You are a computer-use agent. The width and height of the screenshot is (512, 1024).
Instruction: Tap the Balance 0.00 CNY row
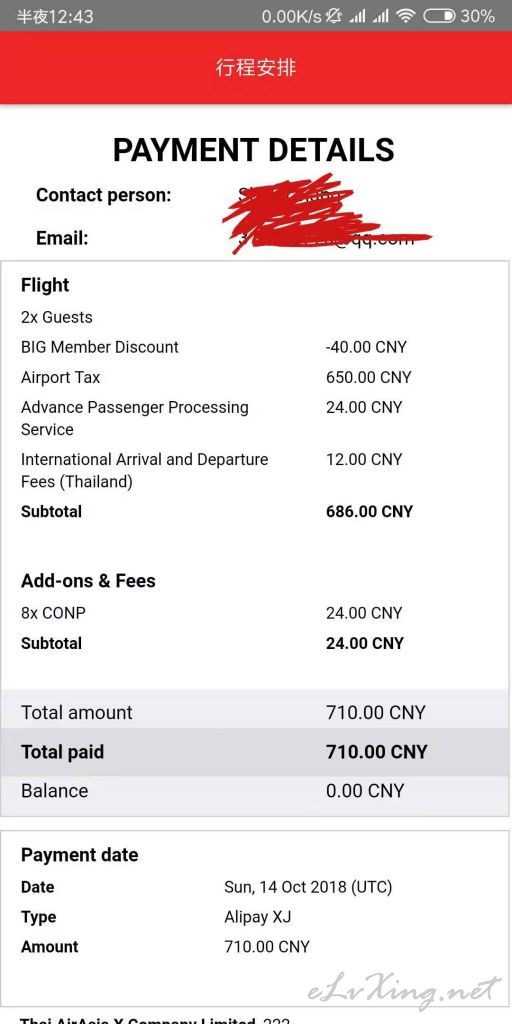tap(256, 791)
